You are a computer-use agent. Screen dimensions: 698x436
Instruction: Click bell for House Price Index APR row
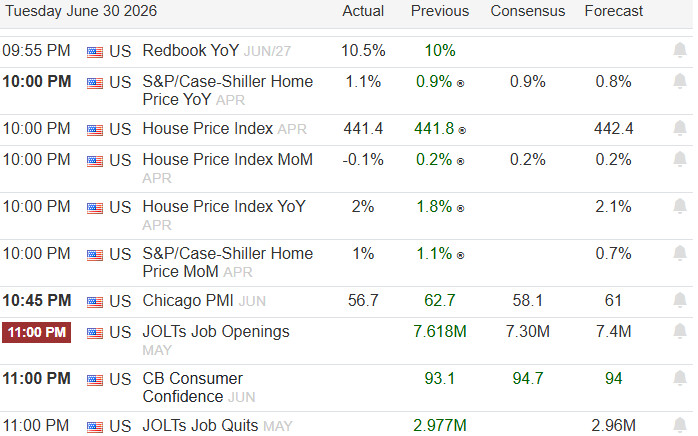tap(680, 129)
